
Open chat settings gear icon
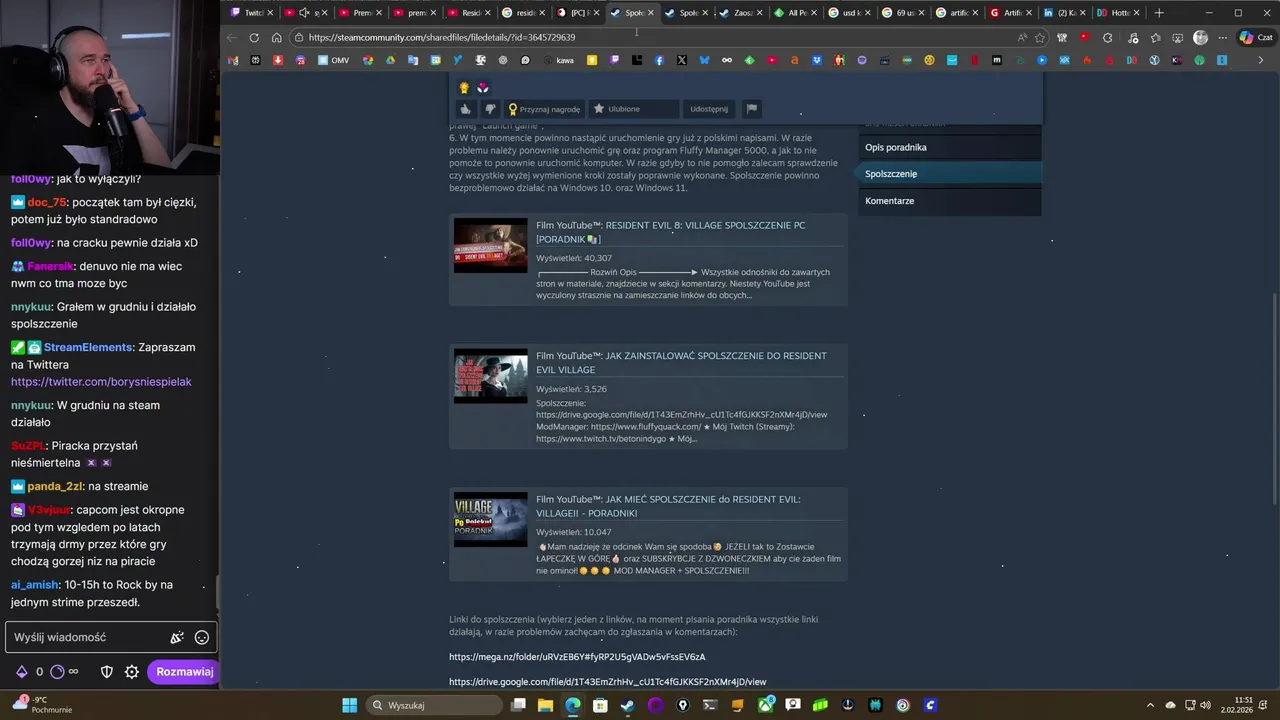131,672
